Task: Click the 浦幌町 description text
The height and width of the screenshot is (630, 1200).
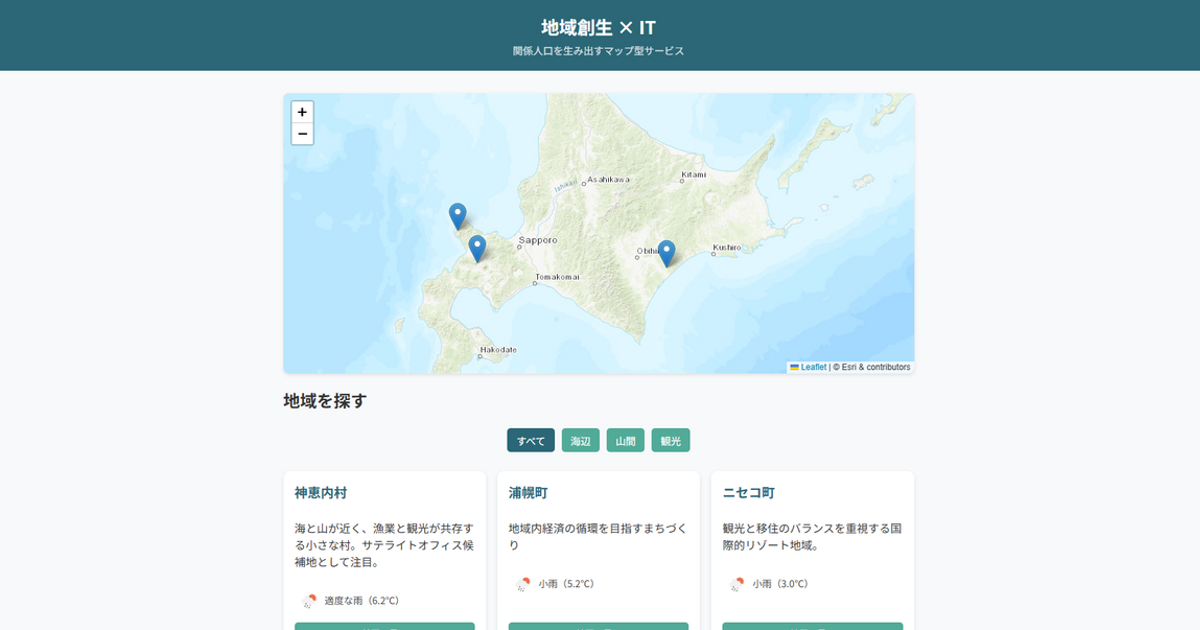Action: (x=598, y=537)
